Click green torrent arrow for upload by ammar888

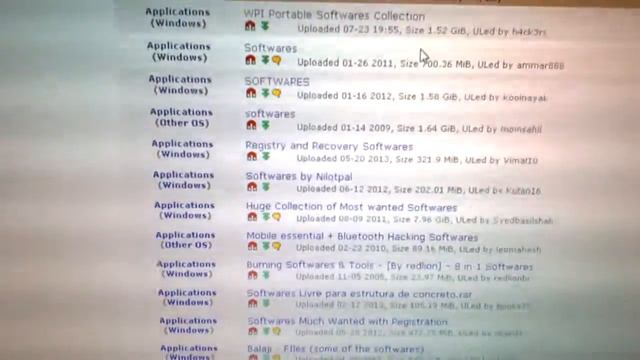tap(265, 60)
